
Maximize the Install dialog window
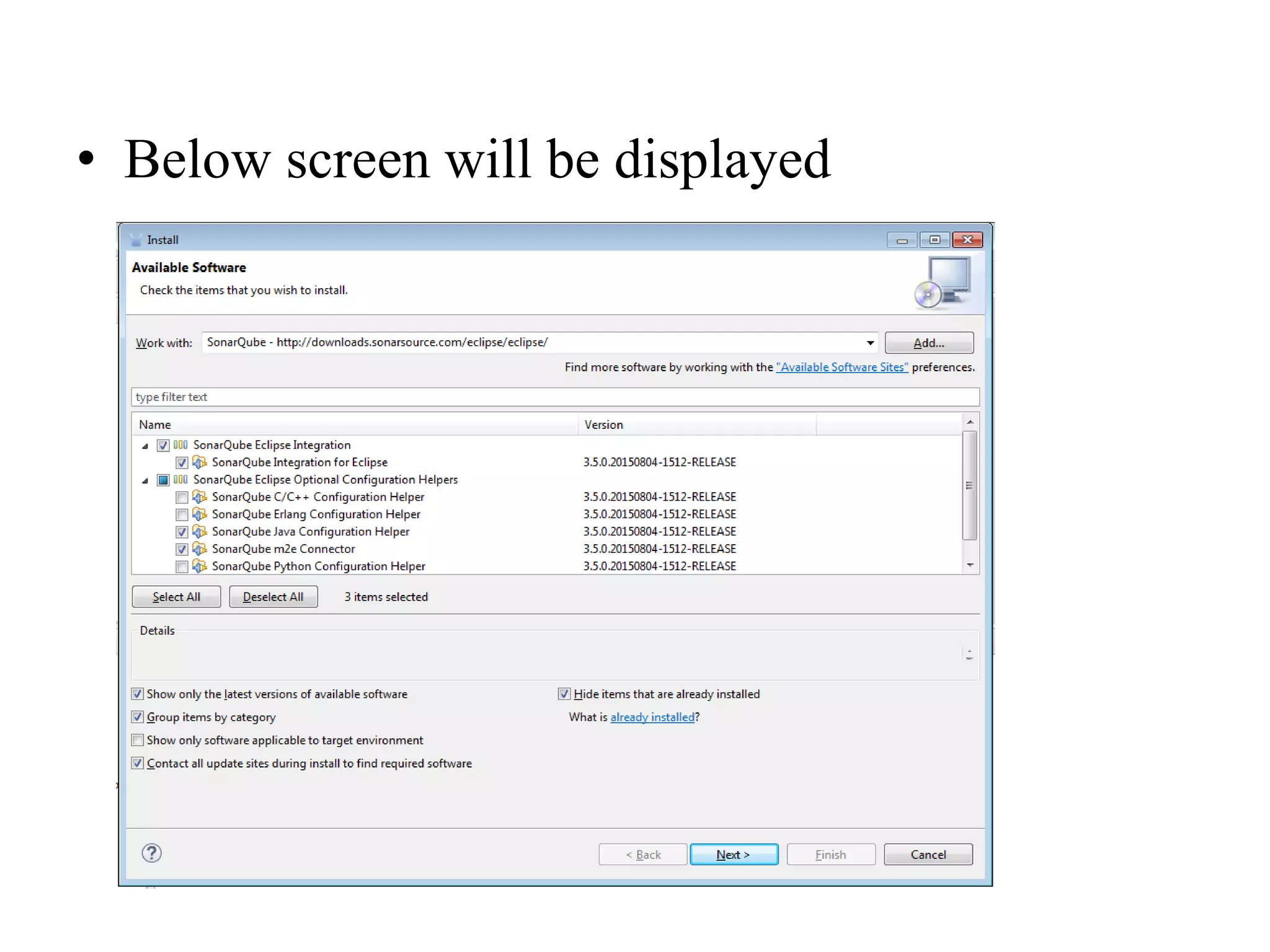pyautogui.click(x=935, y=240)
